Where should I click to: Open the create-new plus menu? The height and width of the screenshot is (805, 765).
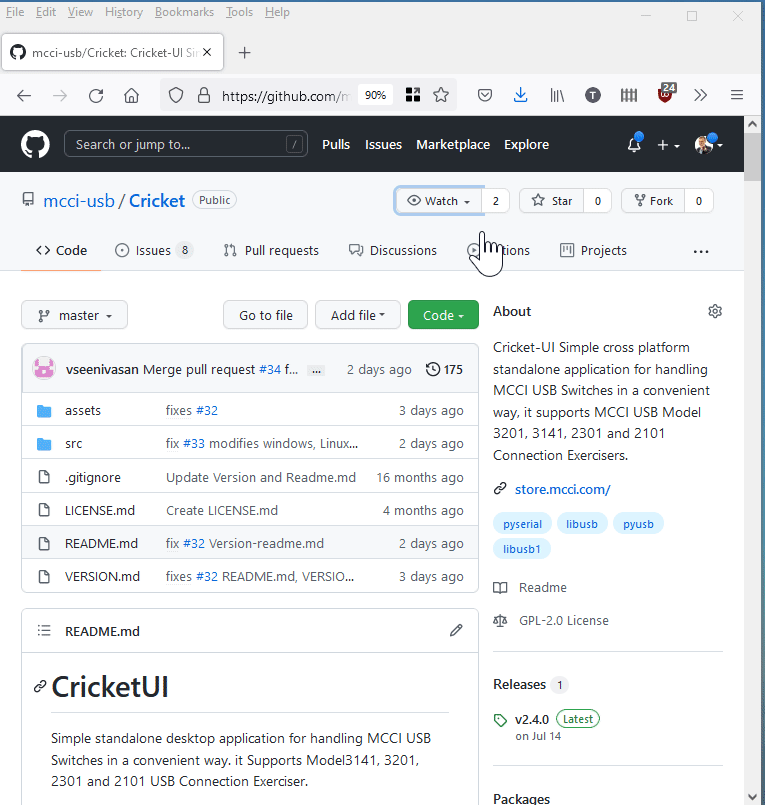(668, 145)
